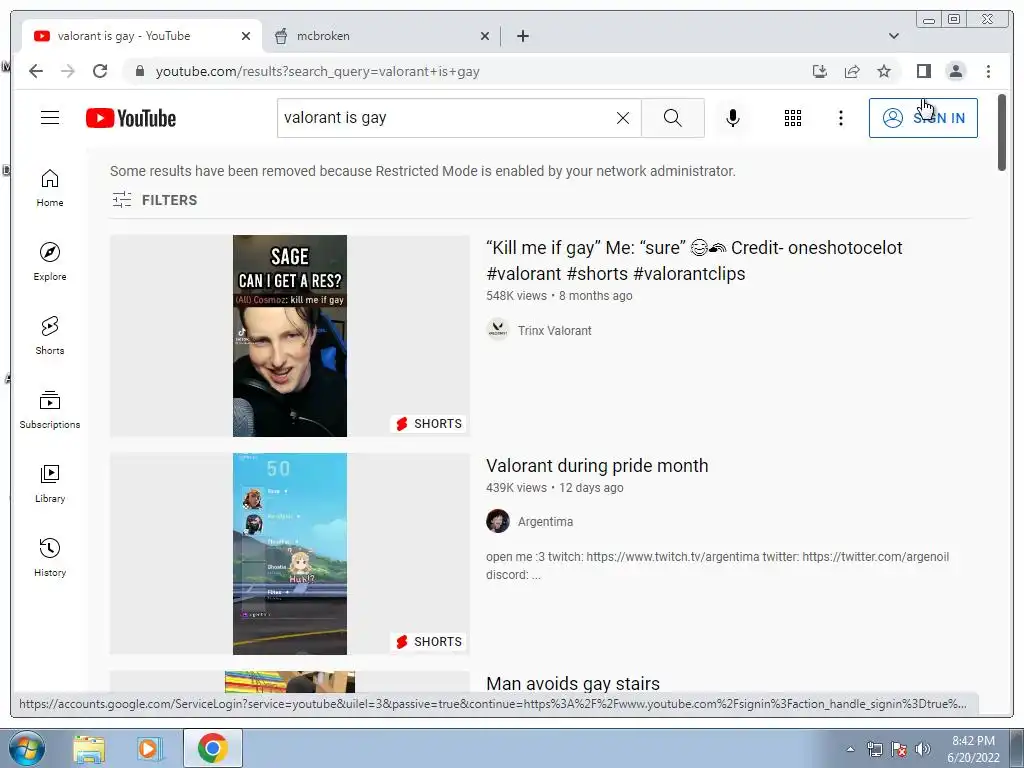The image size is (1024, 768).
Task: Click the install/download page icon in address bar
Action: coord(820,71)
